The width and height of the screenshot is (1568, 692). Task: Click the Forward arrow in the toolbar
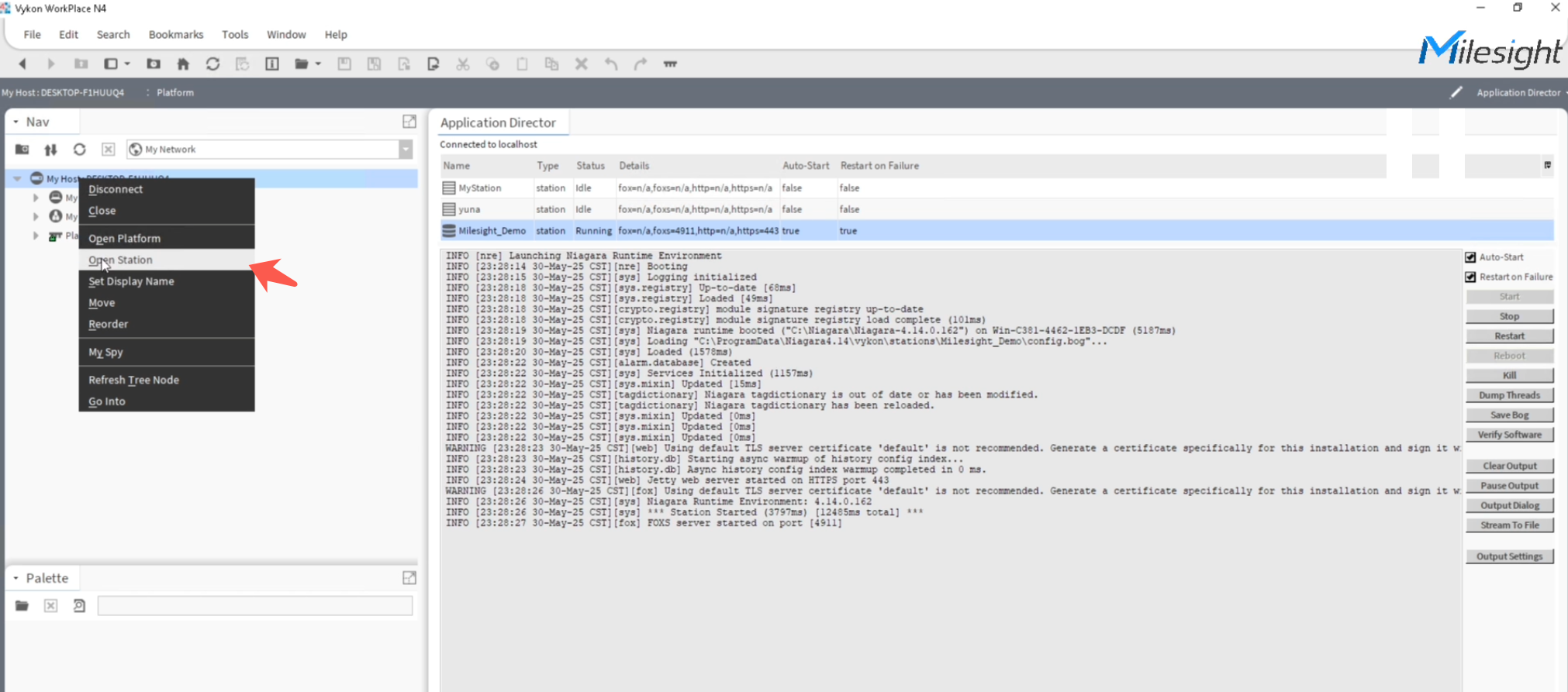51,64
